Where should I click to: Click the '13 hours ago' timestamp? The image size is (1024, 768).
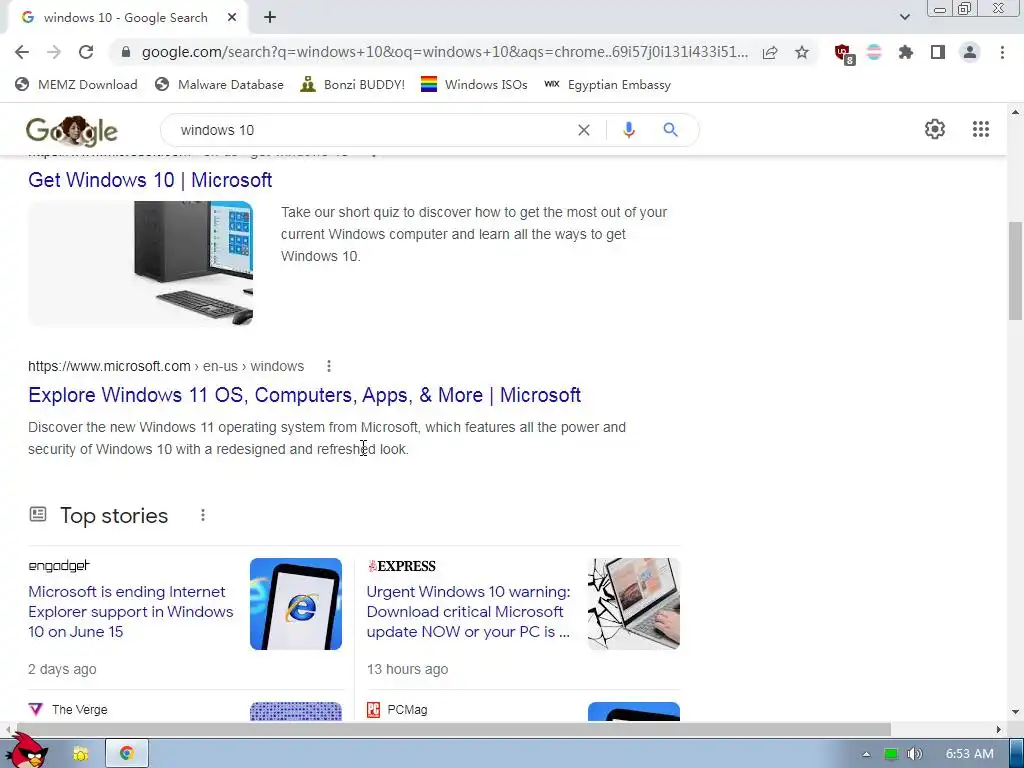[x=408, y=669]
